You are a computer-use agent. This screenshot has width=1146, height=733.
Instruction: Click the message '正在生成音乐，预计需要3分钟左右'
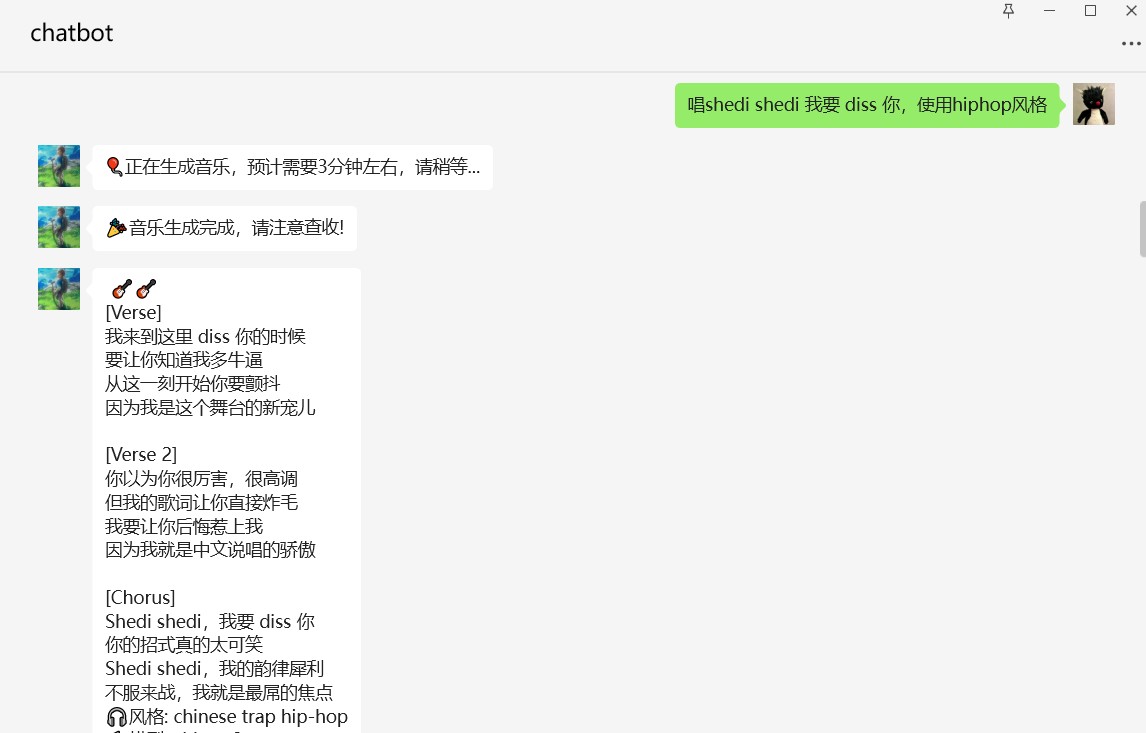[x=292, y=167]
